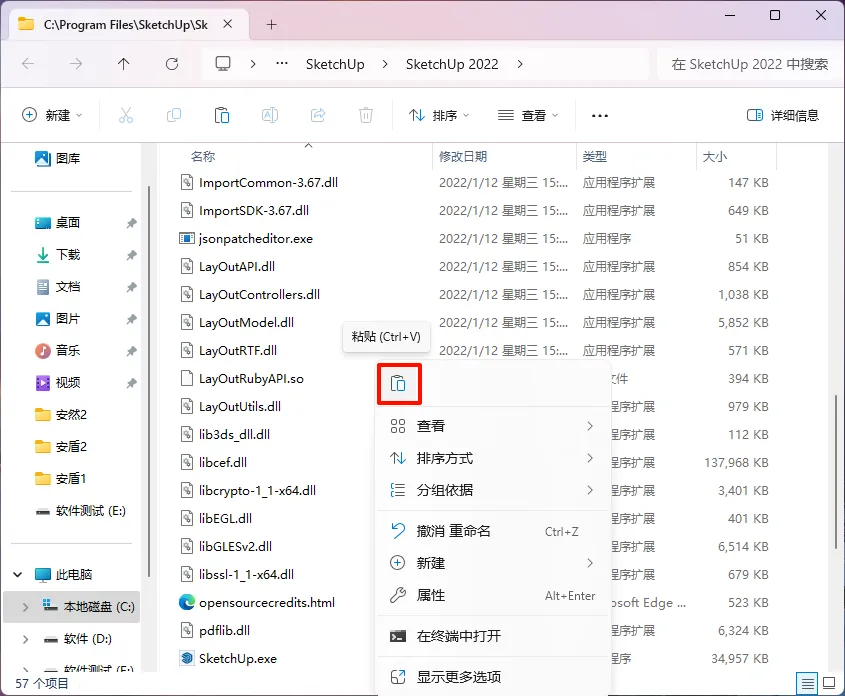Switch to large thumbnails view in status bar

click(829, 684)
